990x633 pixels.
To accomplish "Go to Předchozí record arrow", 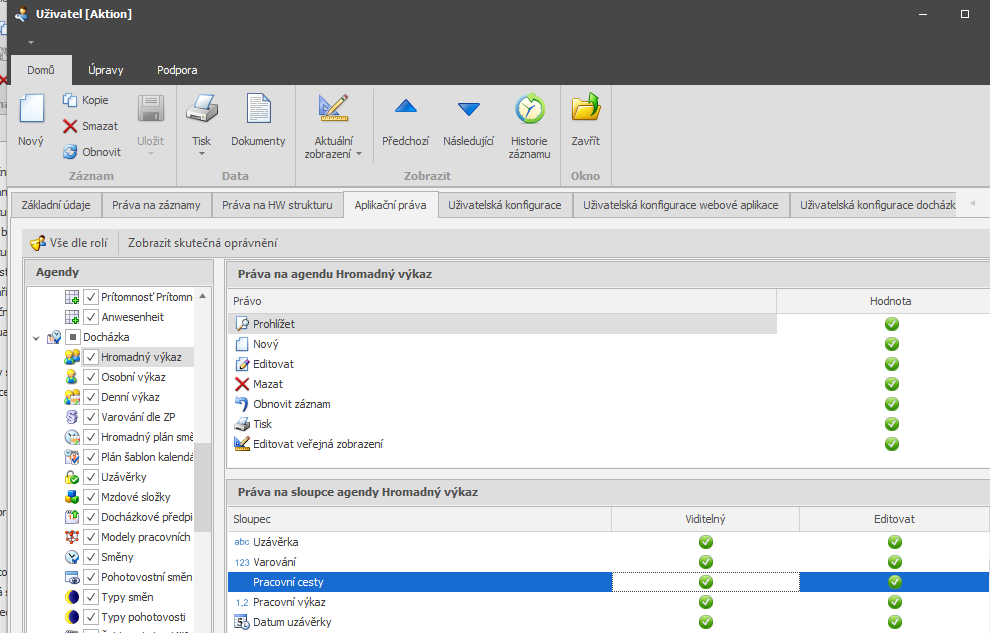I will coord(406,107).
